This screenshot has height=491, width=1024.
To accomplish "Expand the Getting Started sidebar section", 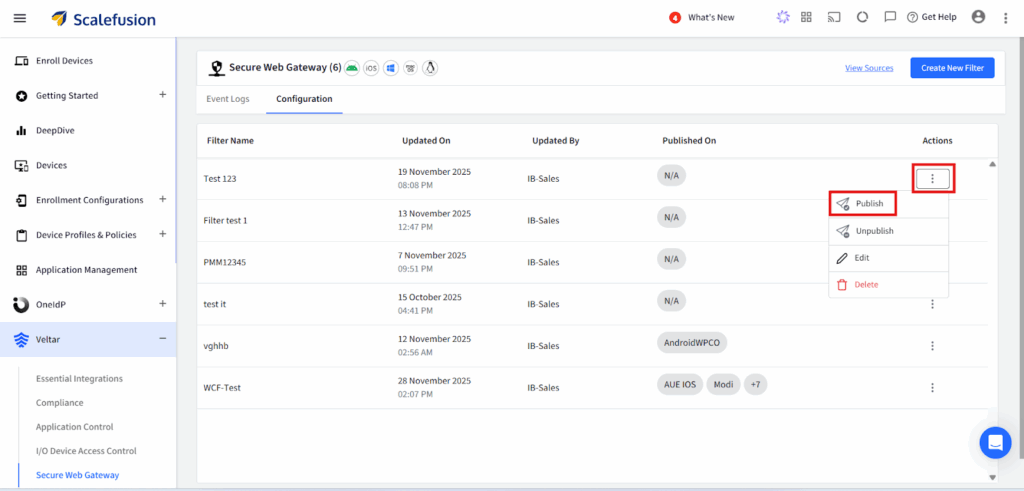I will (x=162, y=95).
